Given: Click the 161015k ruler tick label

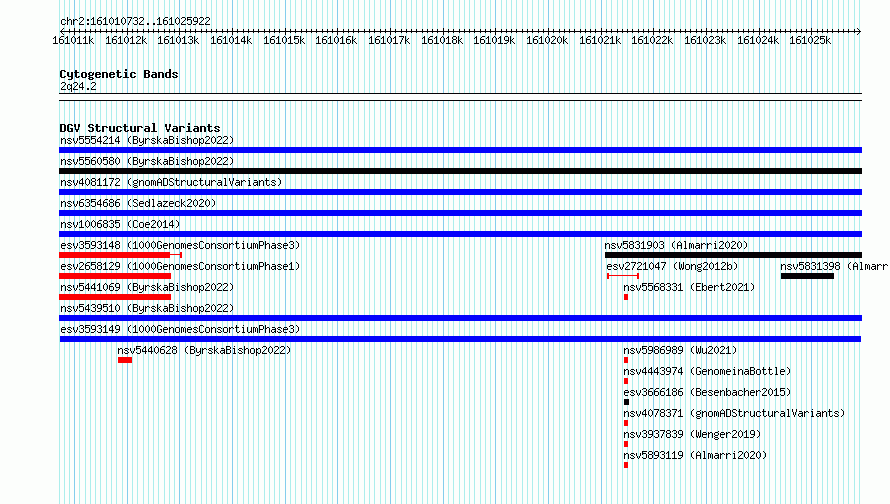Looking at the screenshot, I should pos(284,40).
